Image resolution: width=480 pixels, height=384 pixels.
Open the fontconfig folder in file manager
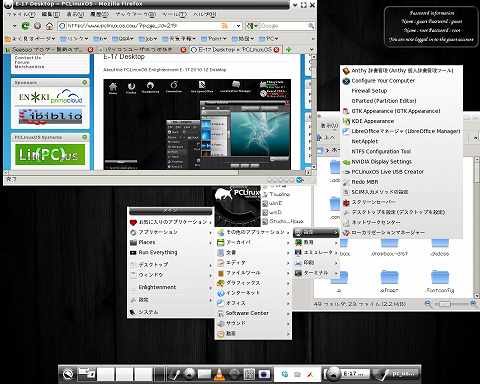[440, 282]
